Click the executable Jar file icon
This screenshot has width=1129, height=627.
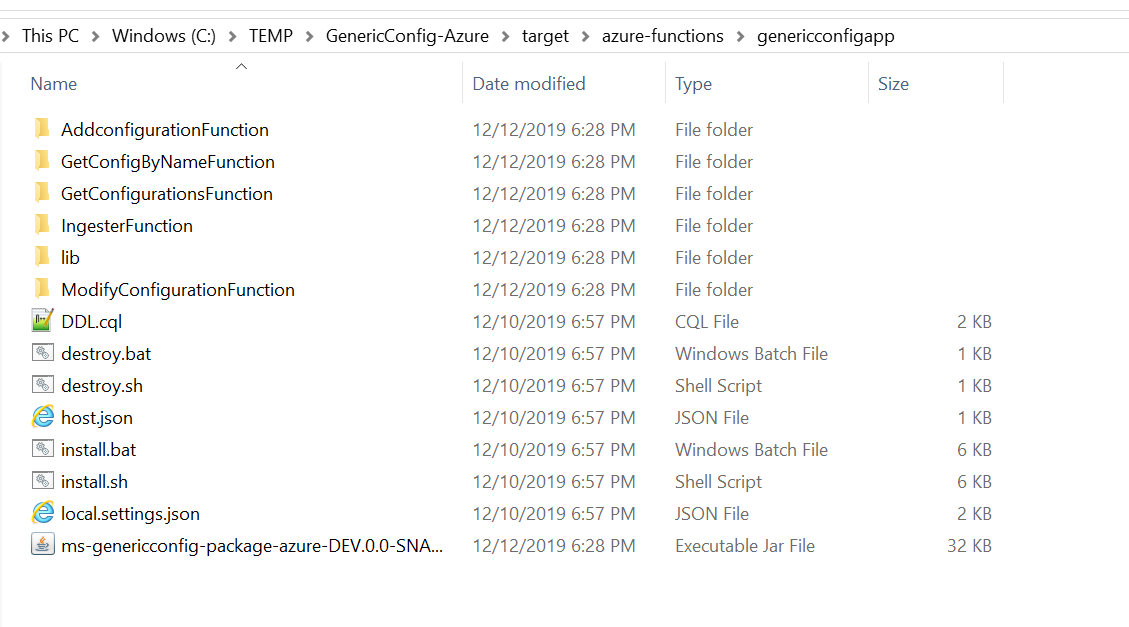pos(42,545)
